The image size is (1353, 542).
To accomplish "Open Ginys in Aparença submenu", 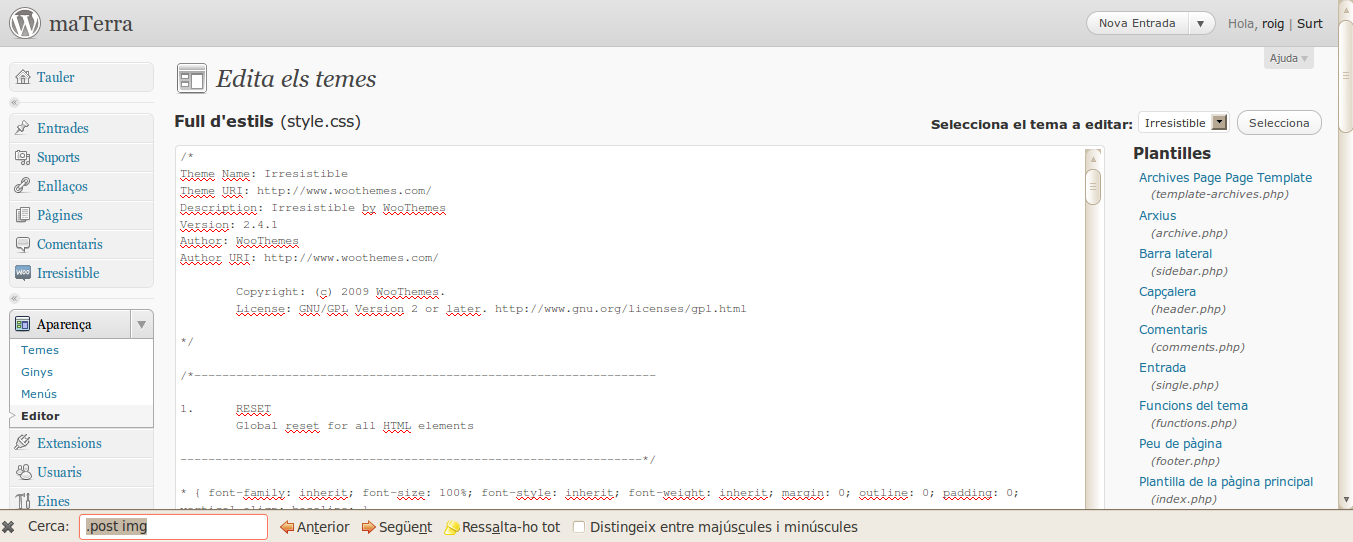I will [37, 372].
